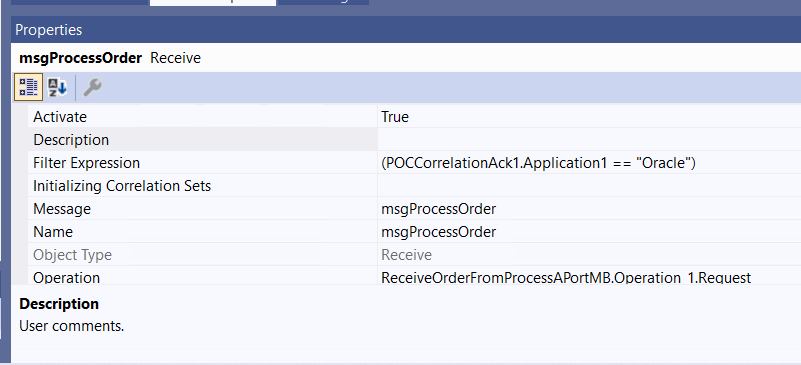Image resolution: width=801 pixels, height=365 pixels.
Task: Click the Filter Expression value with "Oracle"
Action: 538,163
